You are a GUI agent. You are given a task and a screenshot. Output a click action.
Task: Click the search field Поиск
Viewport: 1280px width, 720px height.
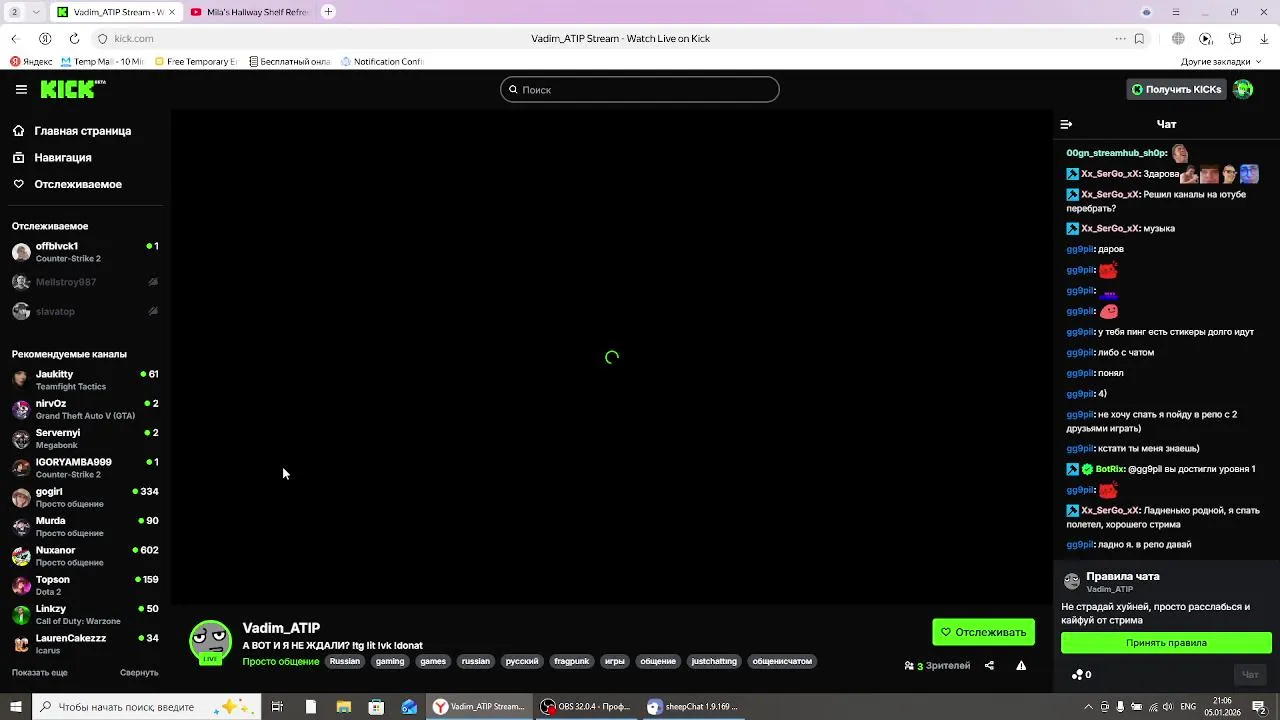click(x=640, y=89)
